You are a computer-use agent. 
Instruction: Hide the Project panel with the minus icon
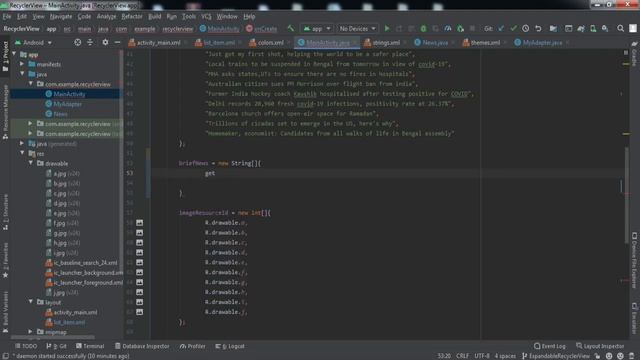(117, 42)
